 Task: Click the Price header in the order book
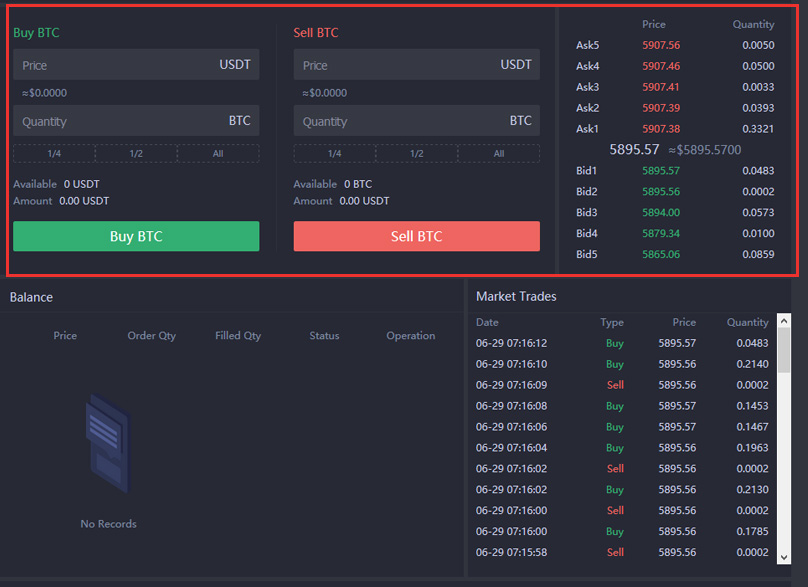(653, 24)
